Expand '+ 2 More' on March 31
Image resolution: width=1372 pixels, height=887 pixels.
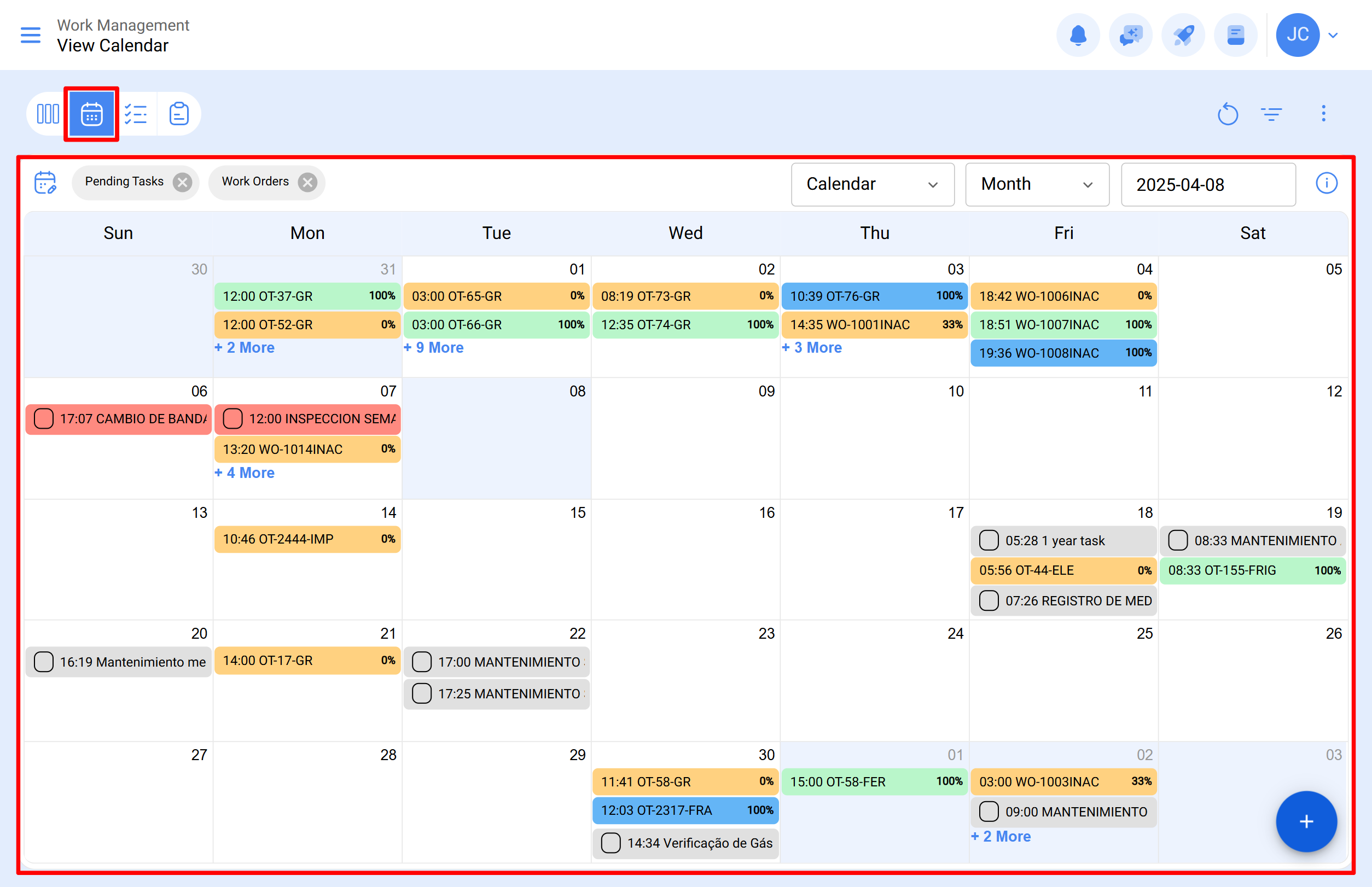click(x=245, y=348)
